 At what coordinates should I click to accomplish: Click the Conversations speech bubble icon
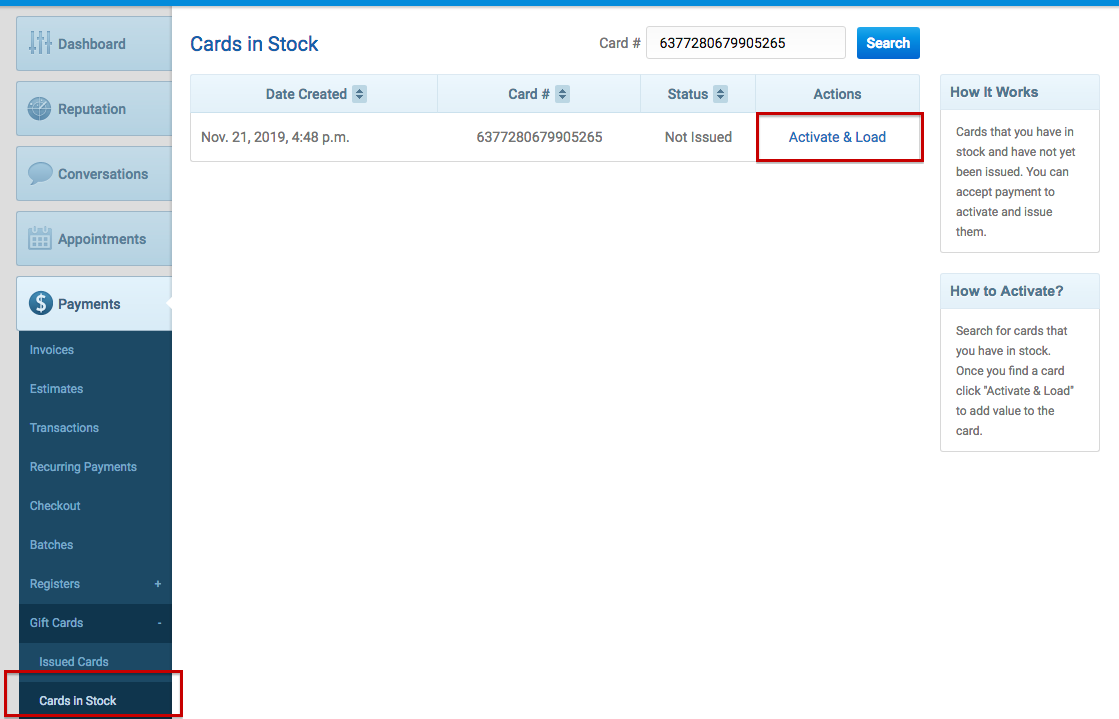(40, 174)
